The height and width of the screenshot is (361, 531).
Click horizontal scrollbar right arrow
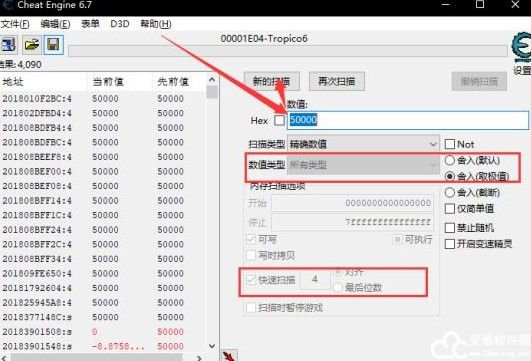click(199, 357)
